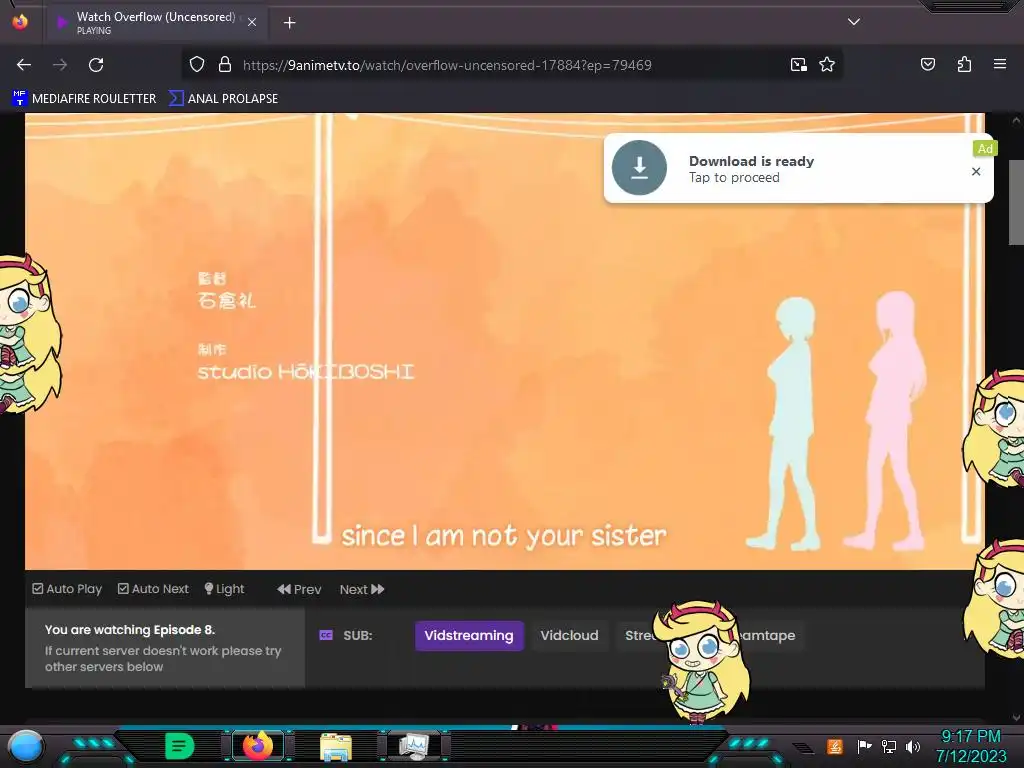View site security lock info

point(225,65)
